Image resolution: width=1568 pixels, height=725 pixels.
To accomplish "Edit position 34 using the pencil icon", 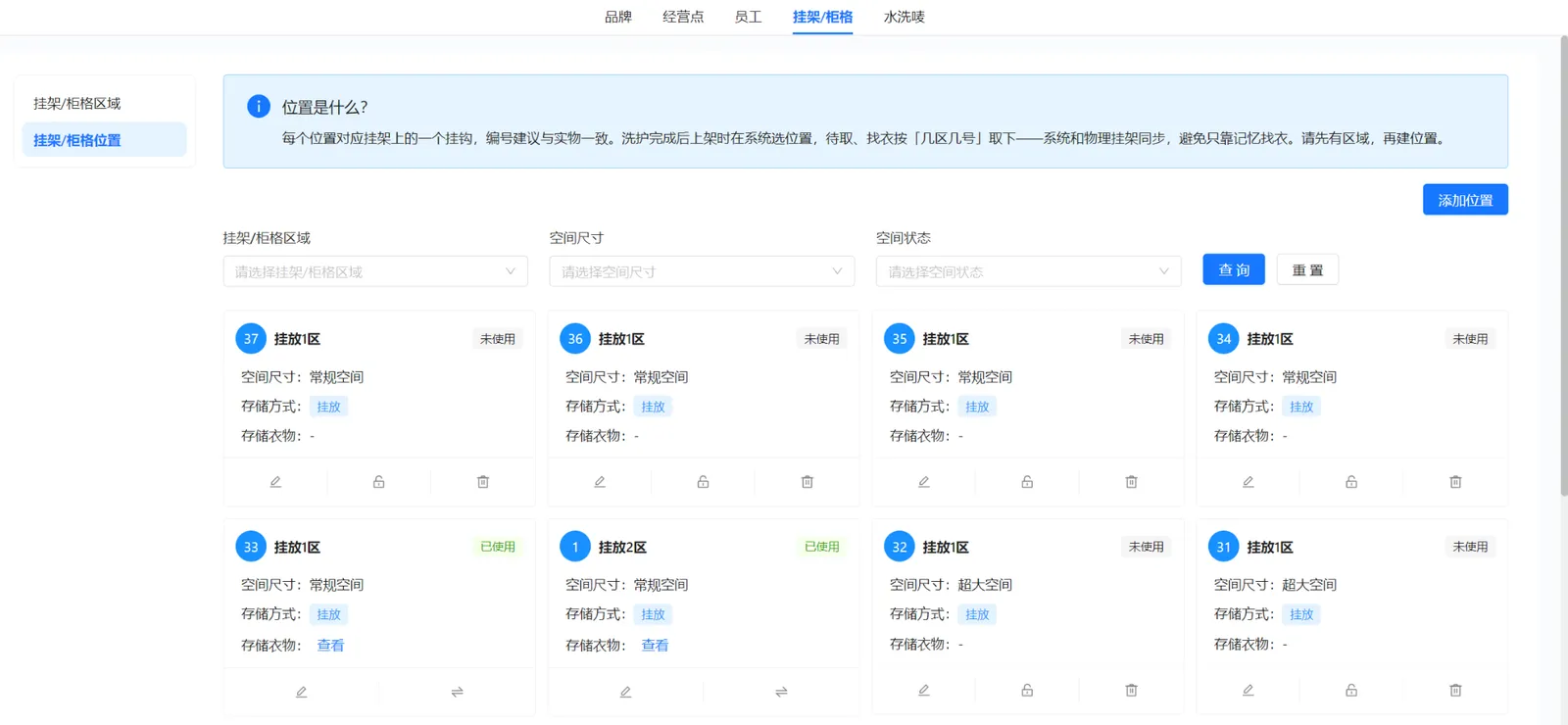I will 1249,482.
